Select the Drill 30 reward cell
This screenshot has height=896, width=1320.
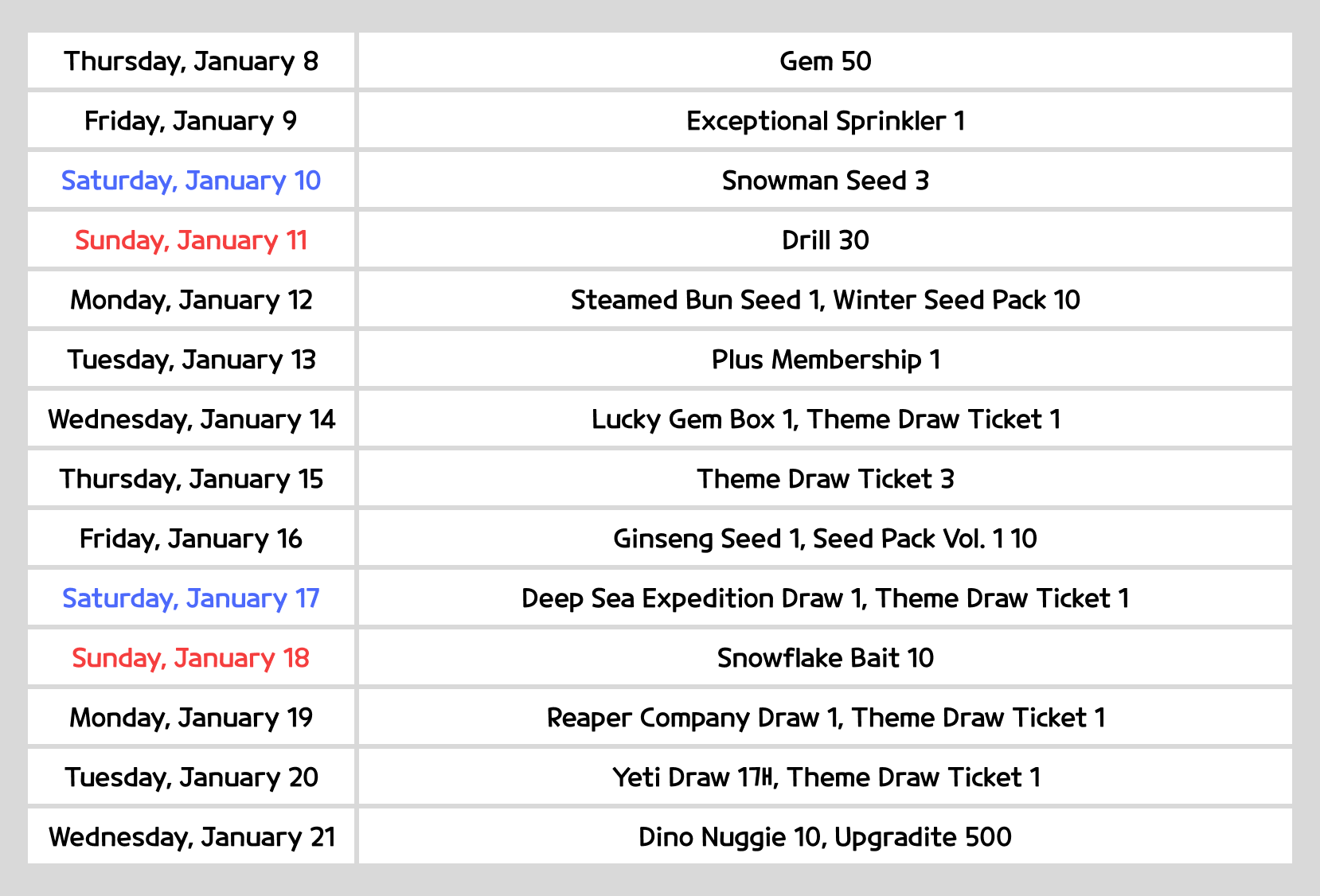825,240
